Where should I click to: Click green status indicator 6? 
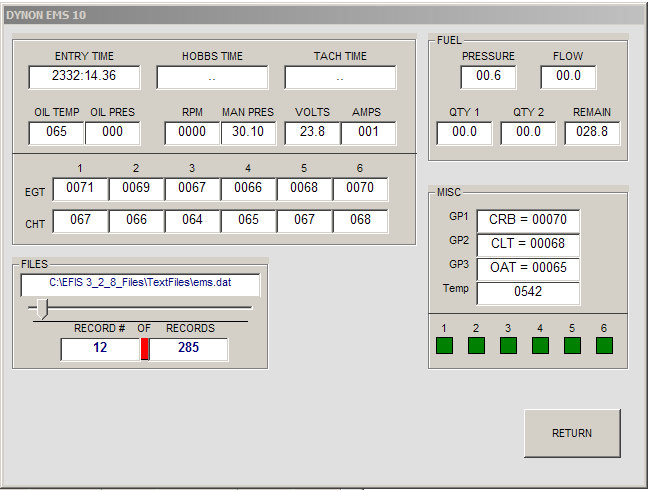point(604,346)
